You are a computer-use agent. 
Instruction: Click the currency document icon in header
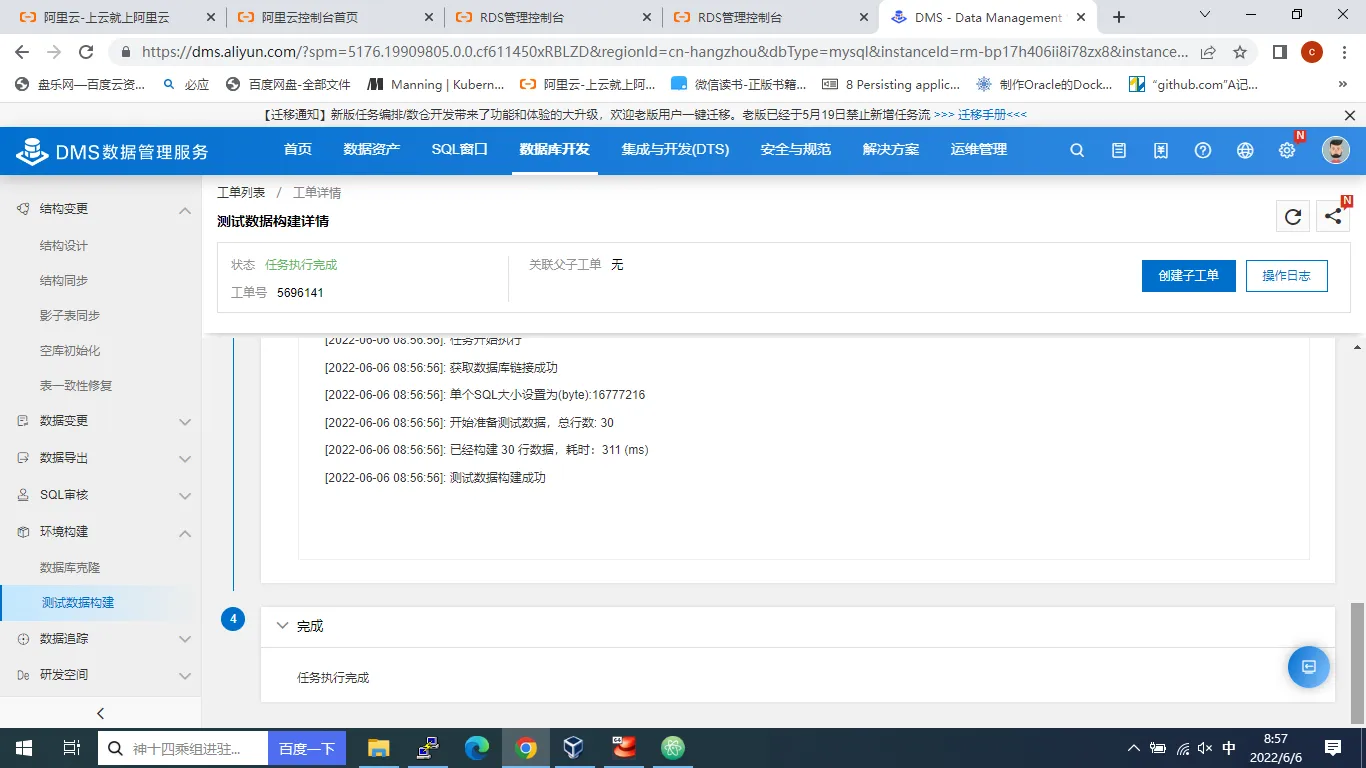[1161, 150]
